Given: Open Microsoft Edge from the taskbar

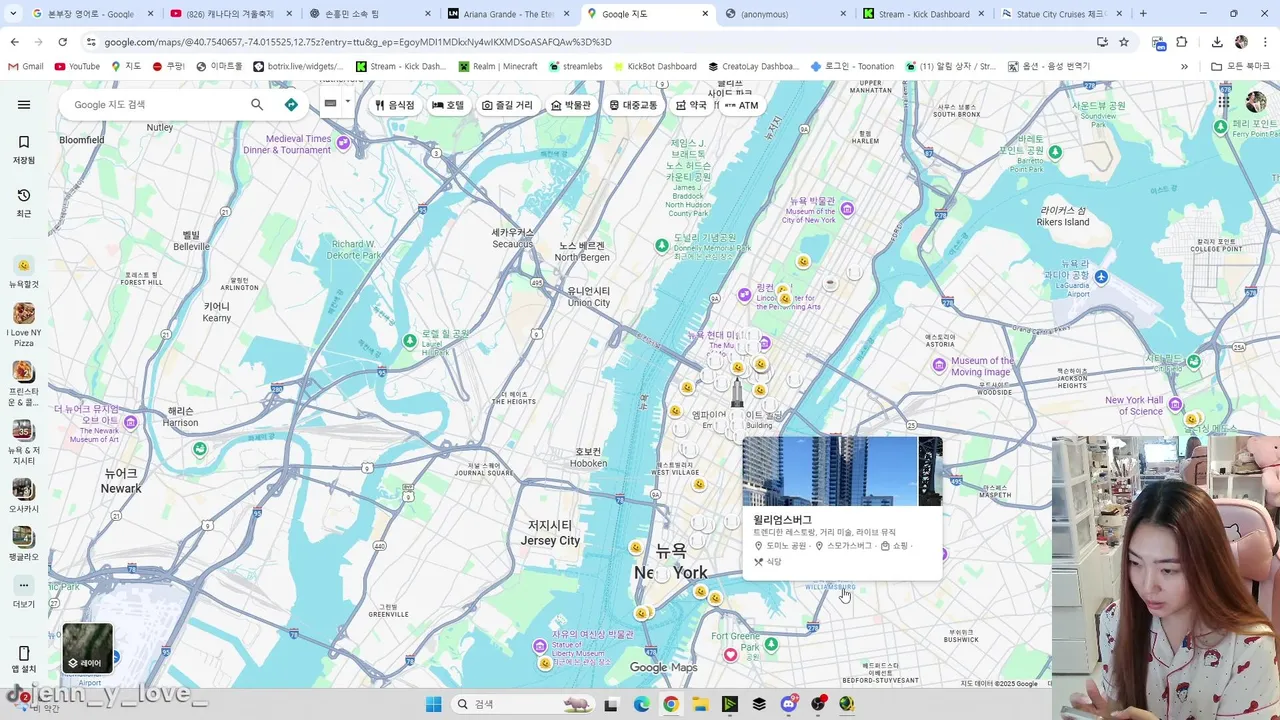Looking at the screenshot, I should coord(641,704).
